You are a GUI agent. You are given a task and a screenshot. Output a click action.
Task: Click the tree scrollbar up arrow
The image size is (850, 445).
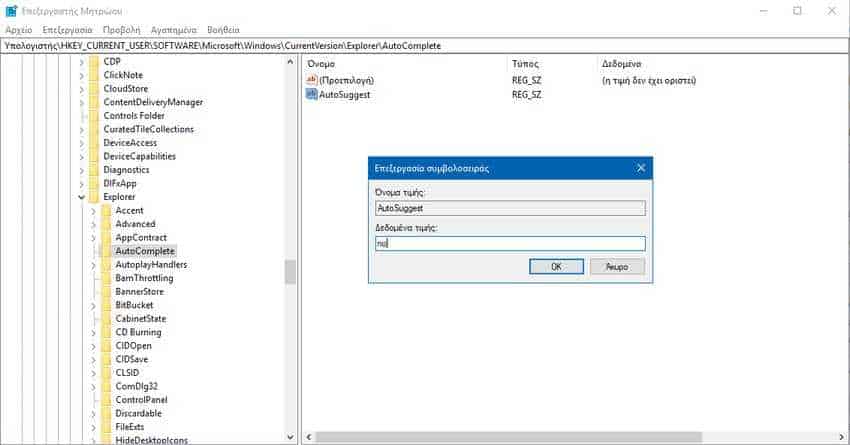coord(290,62)
